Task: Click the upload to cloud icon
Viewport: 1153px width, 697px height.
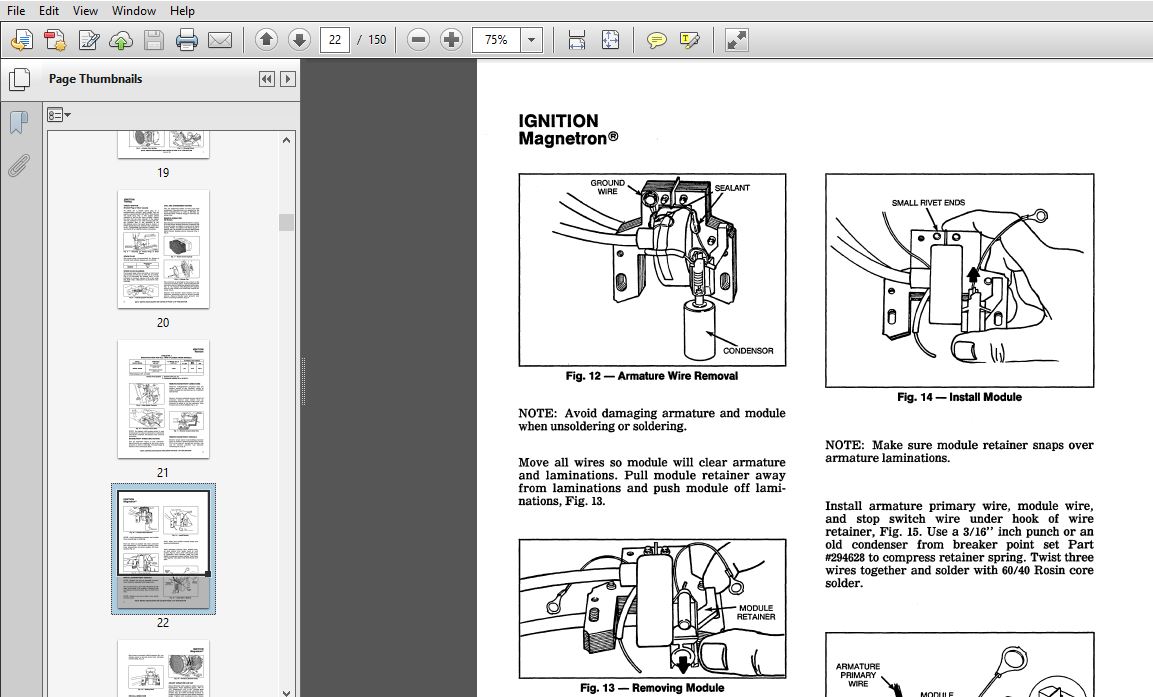Action: (x=121, y=40)
